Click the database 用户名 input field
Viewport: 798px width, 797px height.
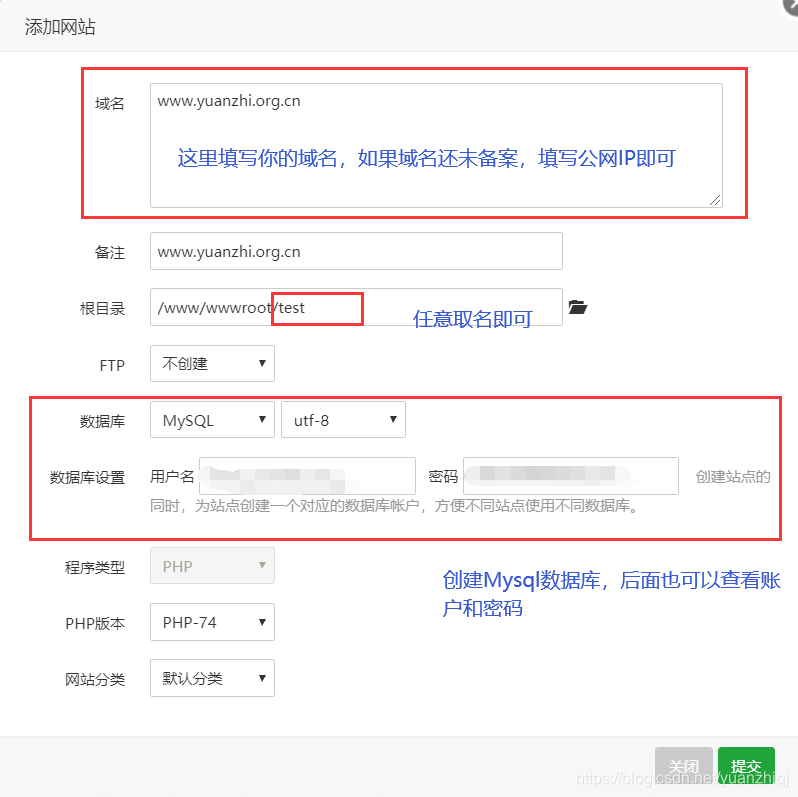pyautogui.click(x=307, y=476)
